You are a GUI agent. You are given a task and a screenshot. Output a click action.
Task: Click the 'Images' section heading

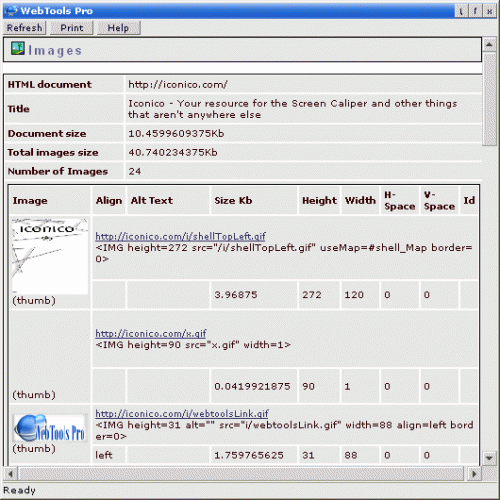55,51
